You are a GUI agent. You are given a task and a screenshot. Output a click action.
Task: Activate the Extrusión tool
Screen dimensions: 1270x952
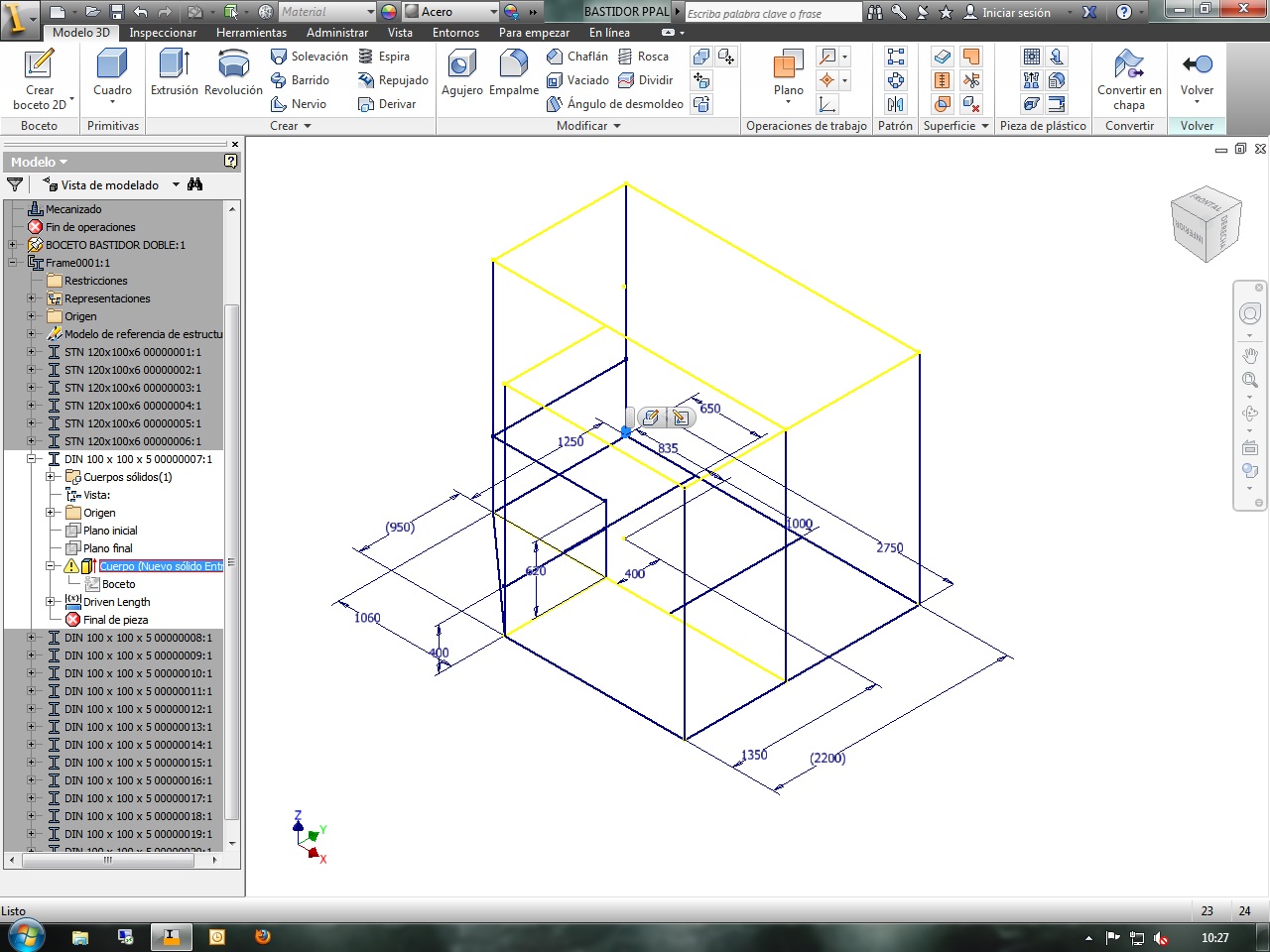[174, 73]
